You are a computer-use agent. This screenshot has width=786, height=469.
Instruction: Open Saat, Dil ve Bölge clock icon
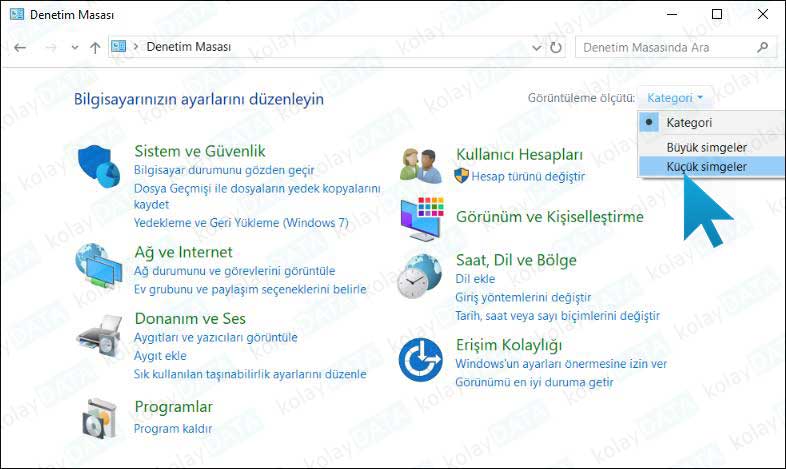pyautogui.click(x=420, y=276)
